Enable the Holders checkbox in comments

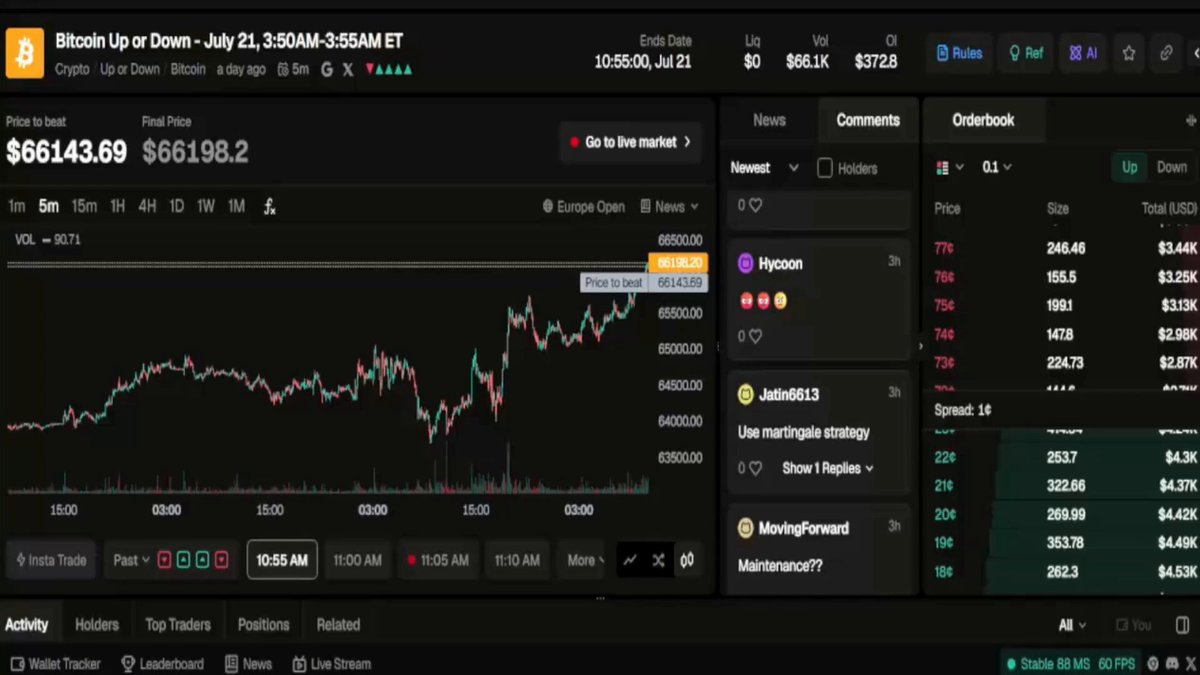[x=825, y=168]
